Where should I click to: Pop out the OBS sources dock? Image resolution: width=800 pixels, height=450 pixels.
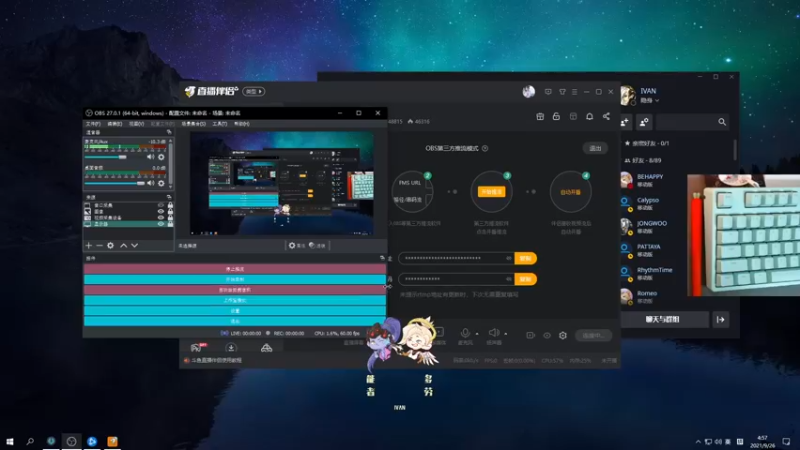click(169, 197)
